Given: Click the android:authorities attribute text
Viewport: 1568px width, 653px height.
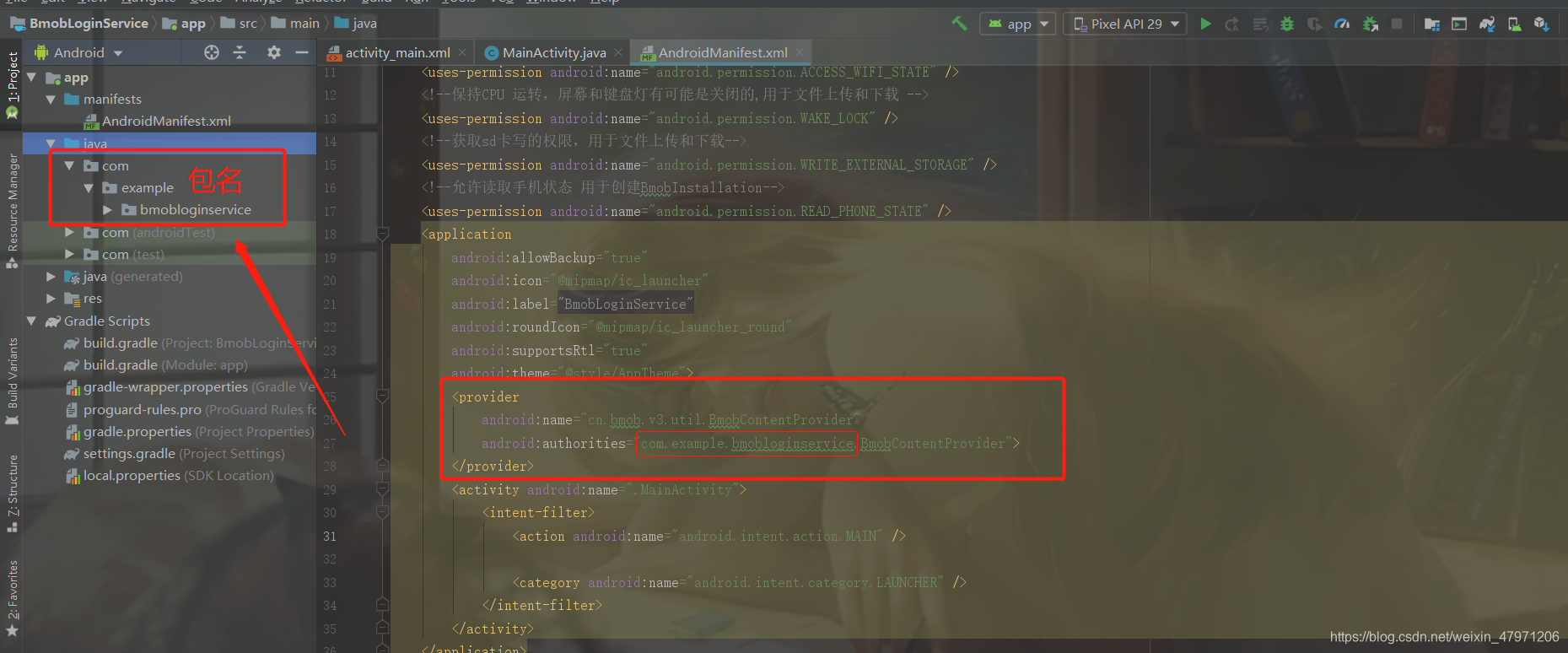Looking at the screenshot, I should [x=553, y=443].
